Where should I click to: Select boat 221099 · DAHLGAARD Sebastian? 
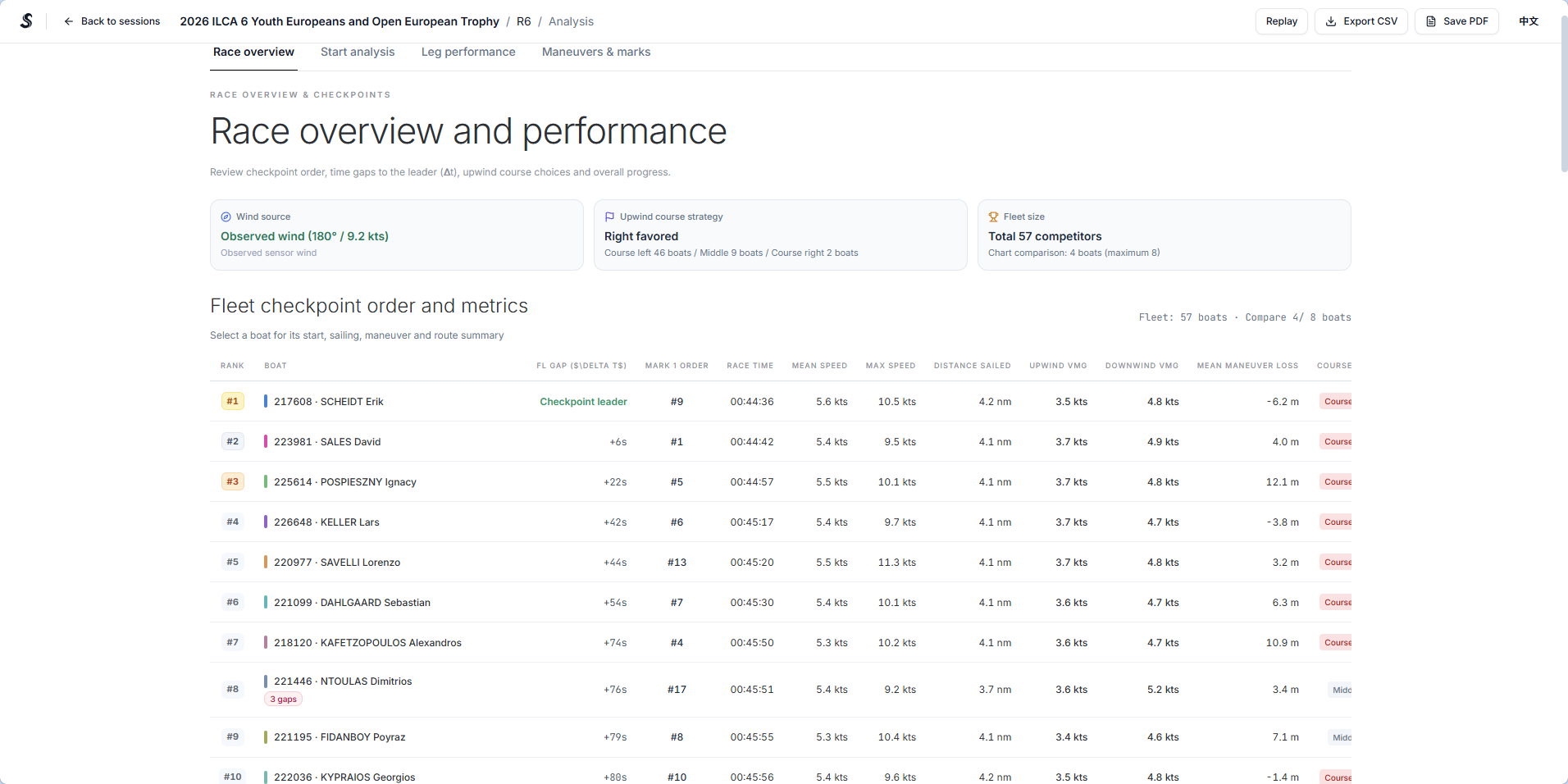pos(352,603)
